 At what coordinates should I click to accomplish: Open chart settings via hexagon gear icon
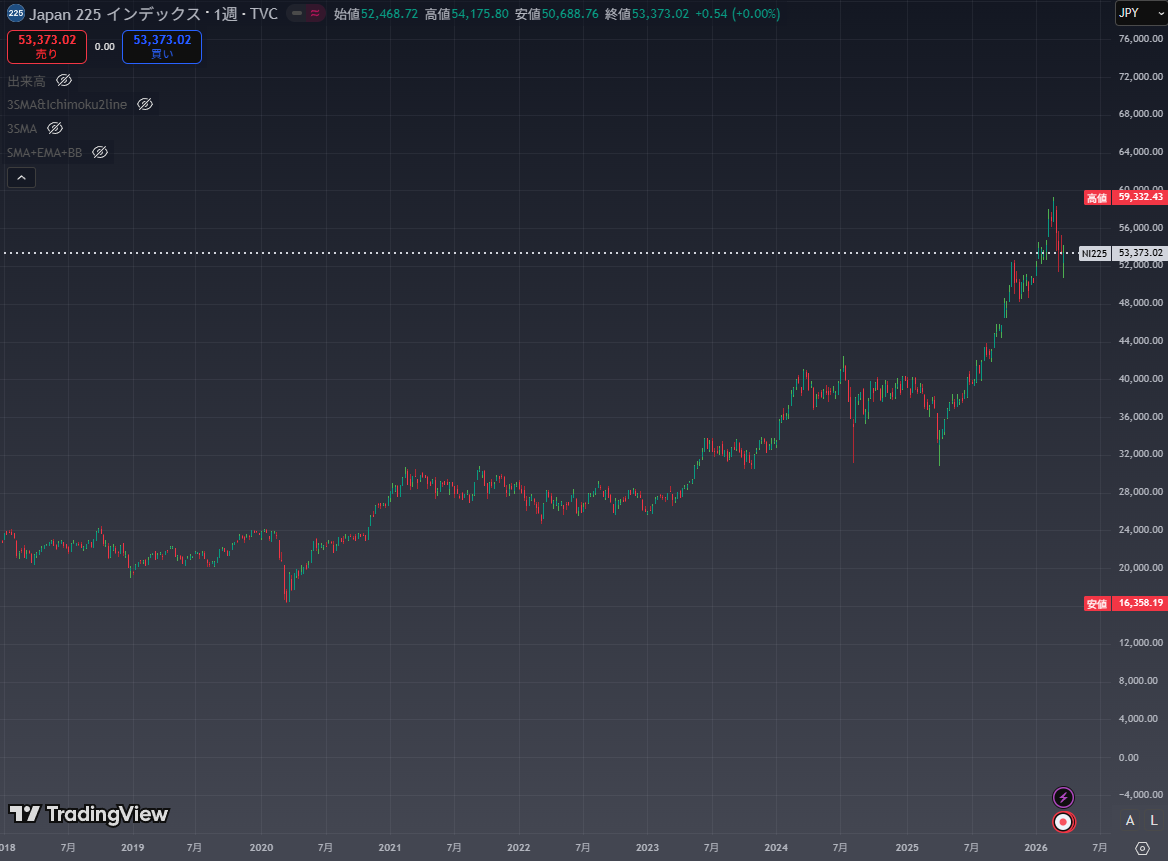click(1143, 848)
